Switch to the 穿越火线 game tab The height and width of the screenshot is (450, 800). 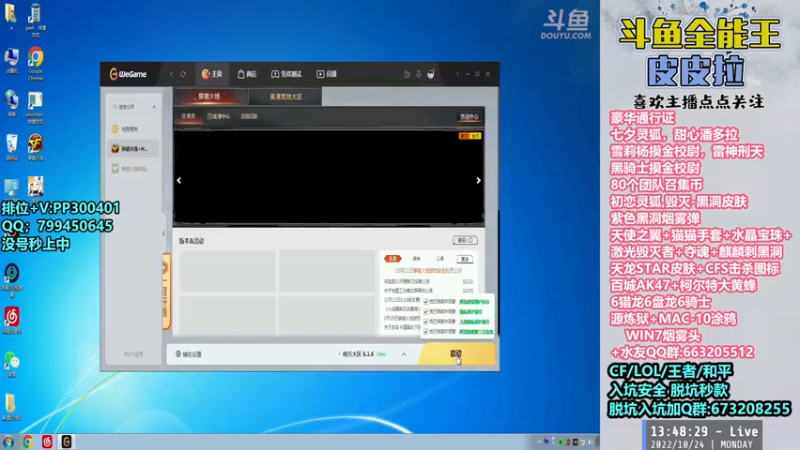tap(209, 96)
